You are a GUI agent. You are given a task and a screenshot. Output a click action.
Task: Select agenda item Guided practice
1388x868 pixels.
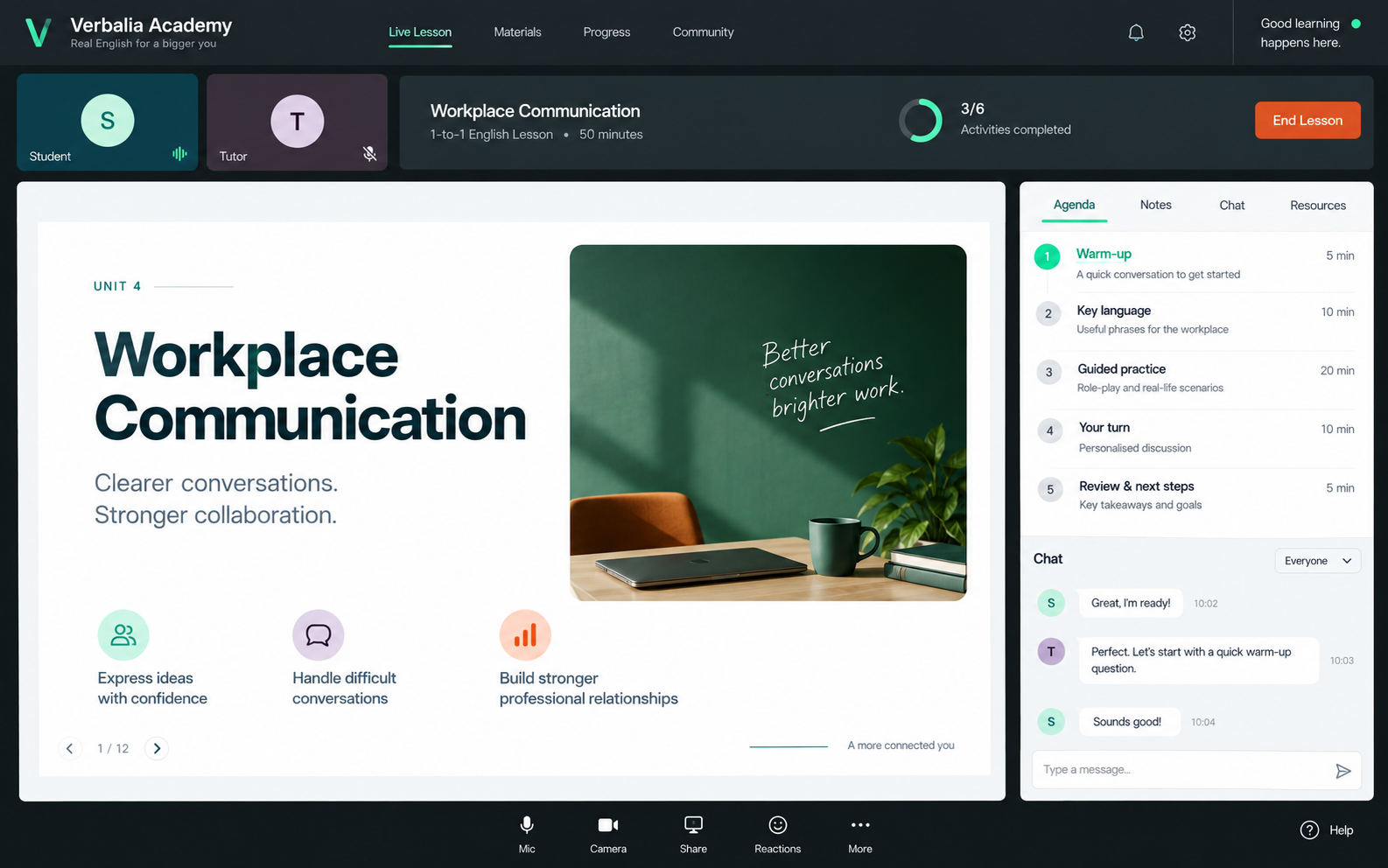point(1195,379)
